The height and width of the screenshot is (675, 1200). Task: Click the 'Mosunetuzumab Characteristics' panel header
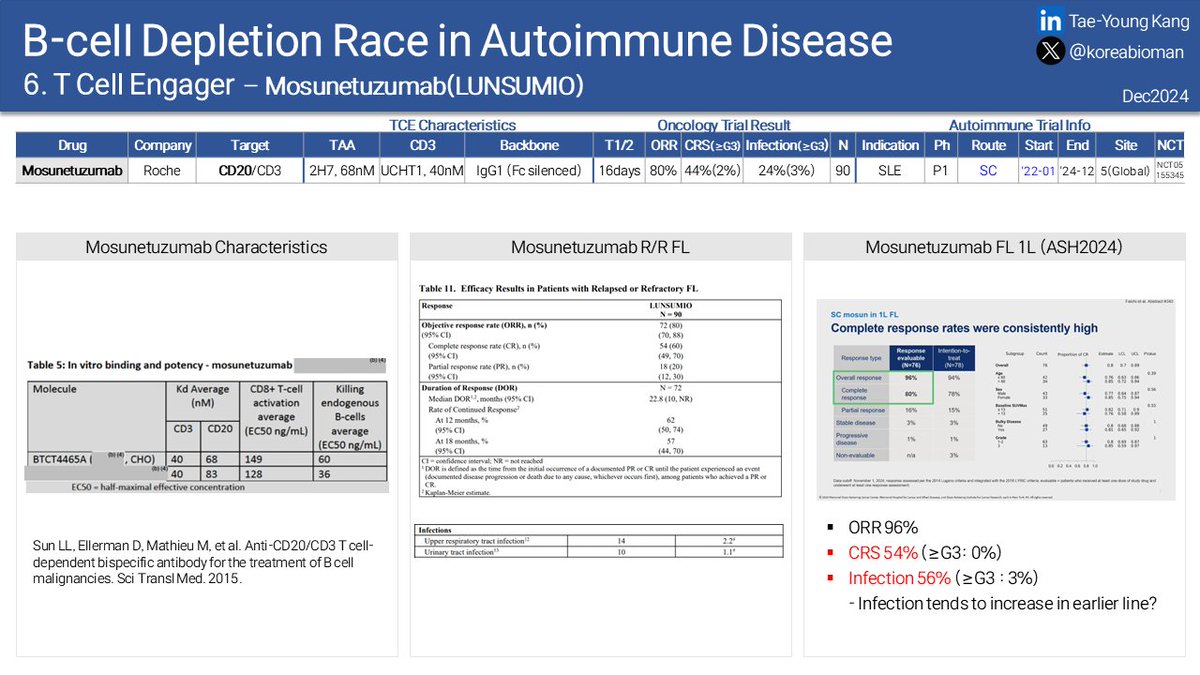click(207, 247)
